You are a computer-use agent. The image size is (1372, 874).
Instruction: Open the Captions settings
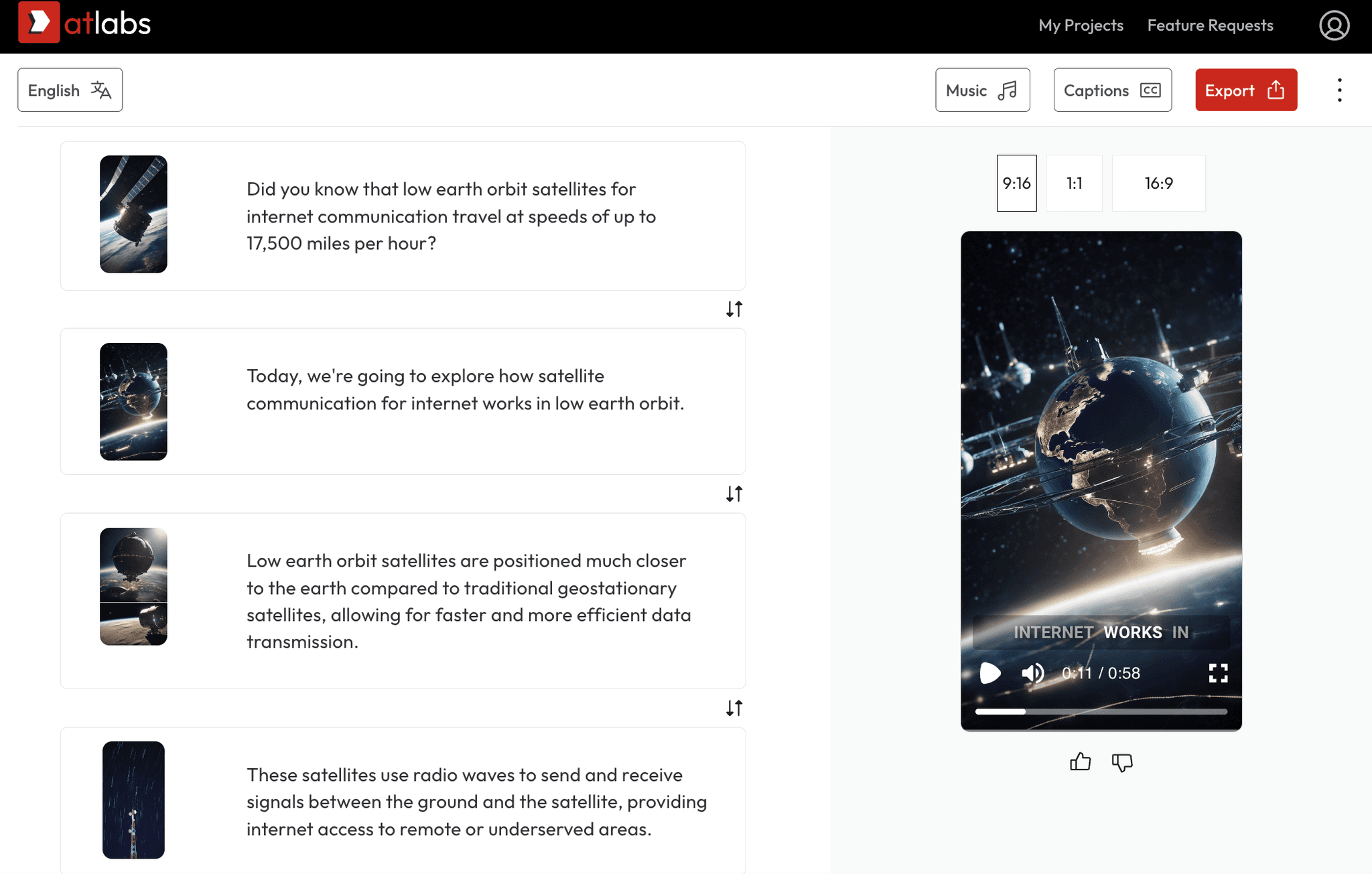(1111, 90)
